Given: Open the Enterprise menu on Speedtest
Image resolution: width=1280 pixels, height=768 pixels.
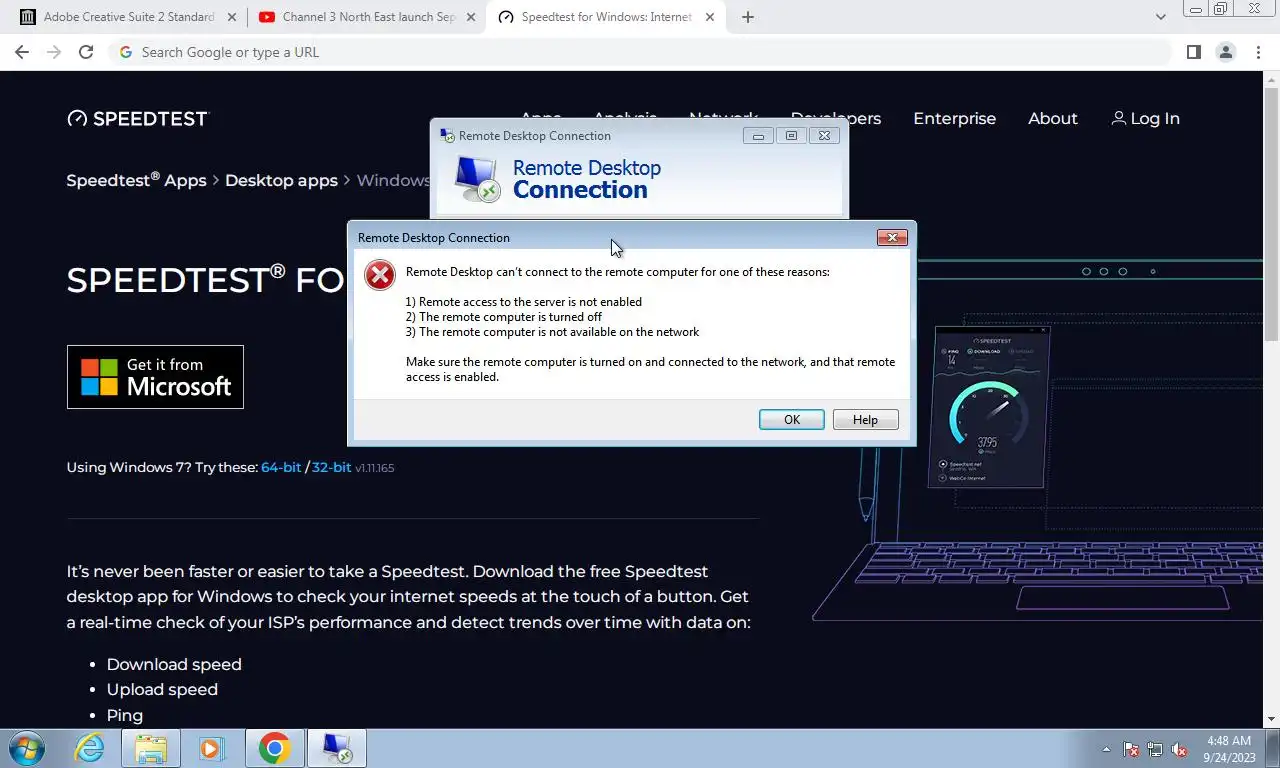Looking at the screenshot, I should tap(954, 118).
